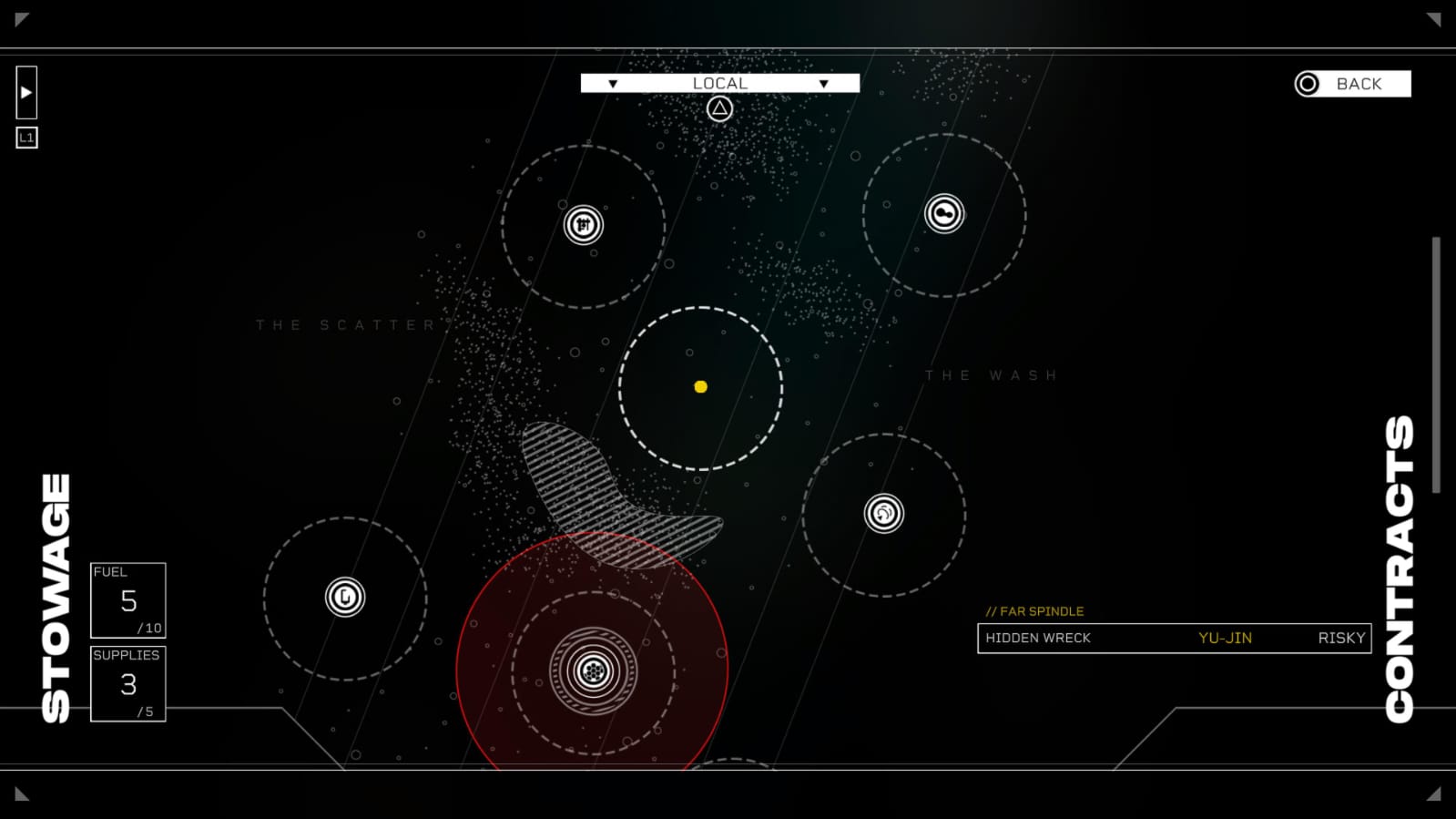Expand the side panel with the play arrow
The width and height of the screenshot is (1456, 819).
[26, 92]
